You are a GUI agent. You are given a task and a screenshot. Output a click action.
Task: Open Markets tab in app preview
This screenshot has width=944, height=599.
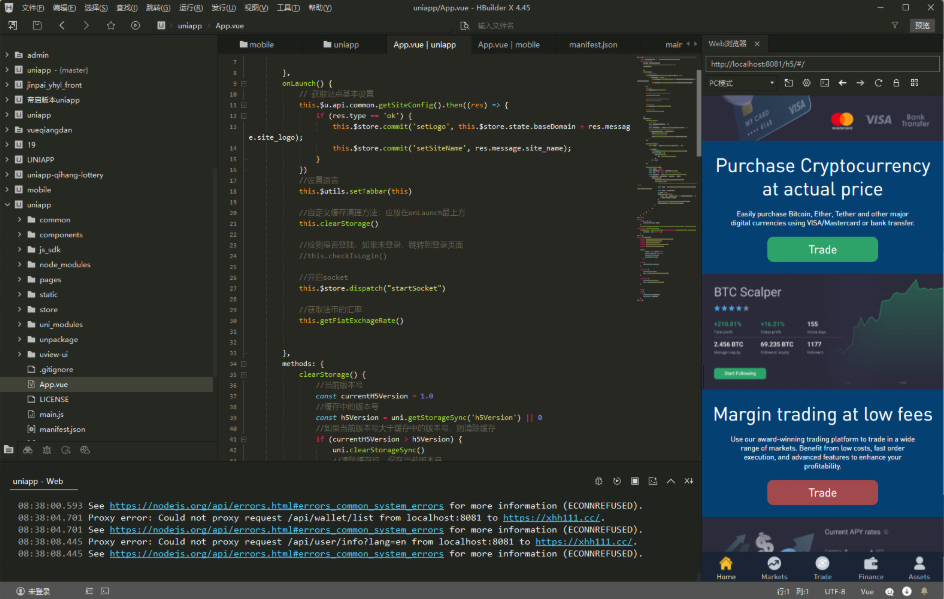click(x=774, y=568)
